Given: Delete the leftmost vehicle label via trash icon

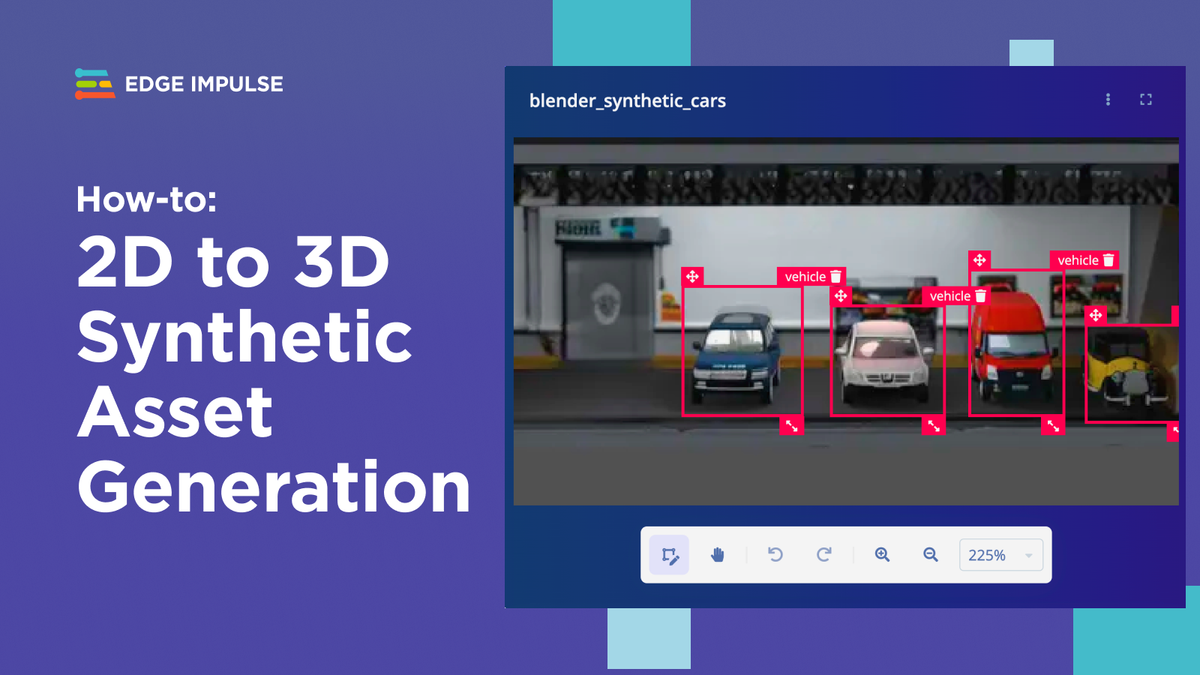Looking at the screenshot, I should [833, 276].
